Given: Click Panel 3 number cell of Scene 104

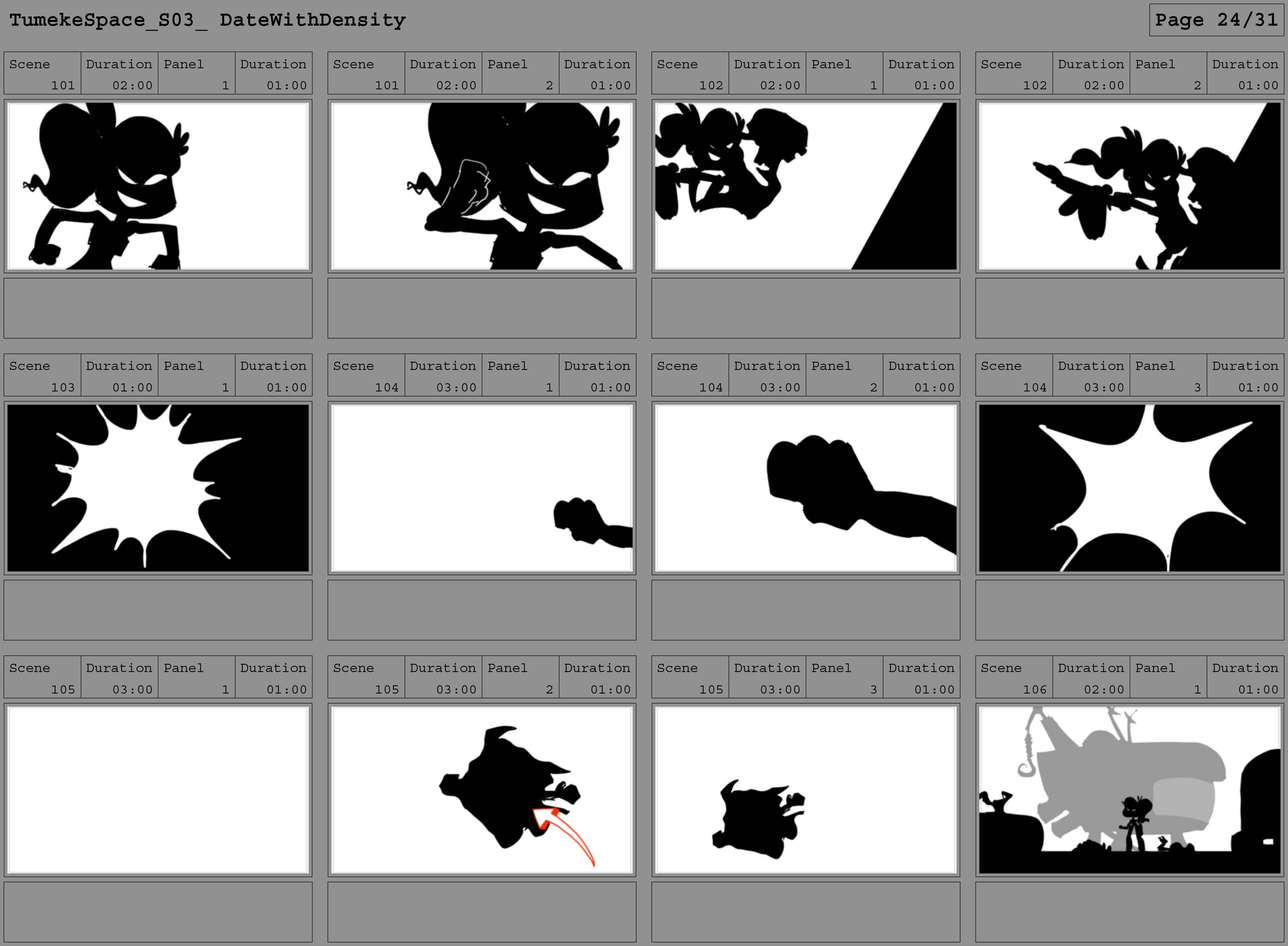Looking at the screenshot, I should pos(1168,375).
